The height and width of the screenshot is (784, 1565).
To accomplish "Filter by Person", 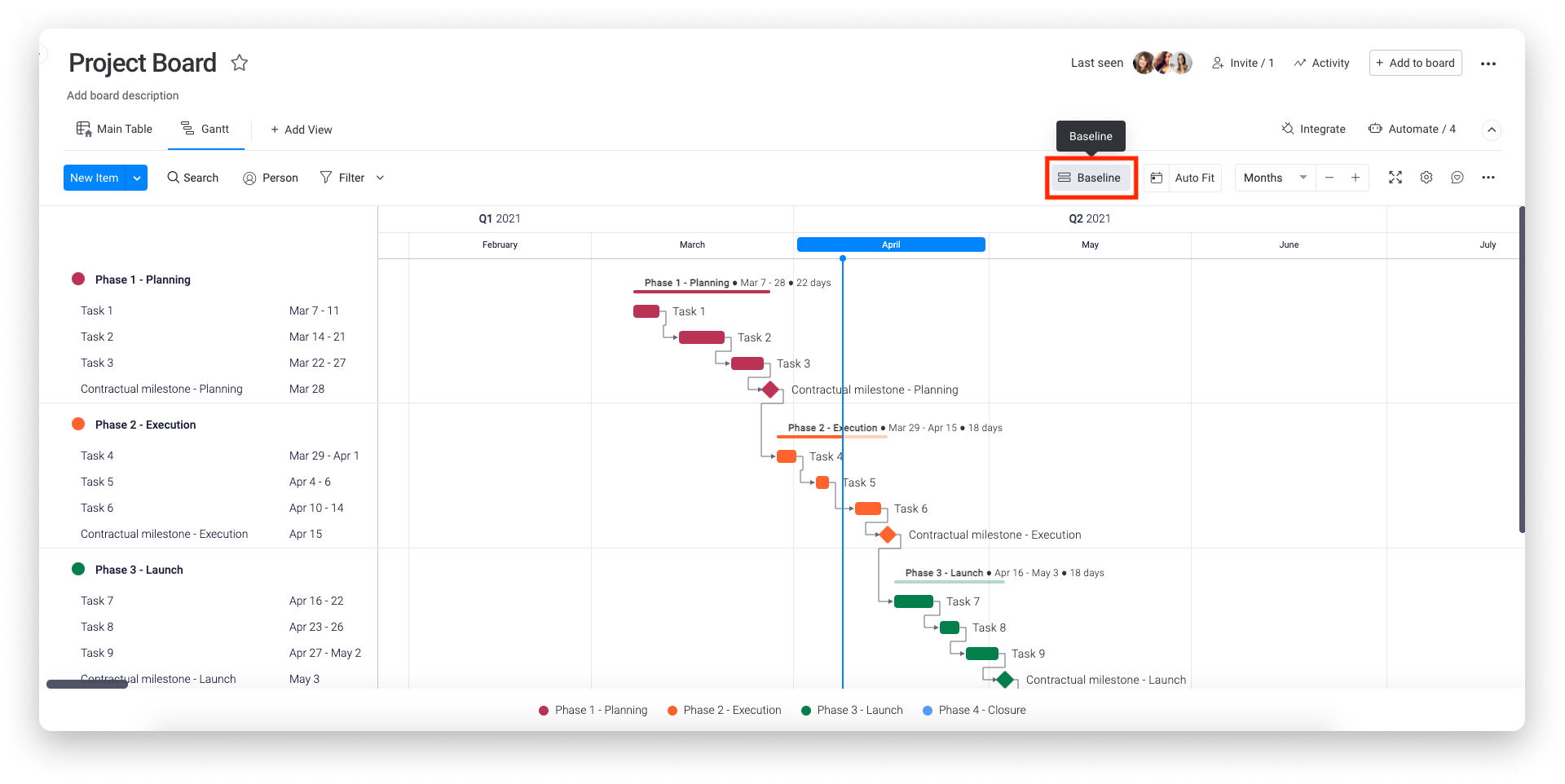I will tap(271, 178).
